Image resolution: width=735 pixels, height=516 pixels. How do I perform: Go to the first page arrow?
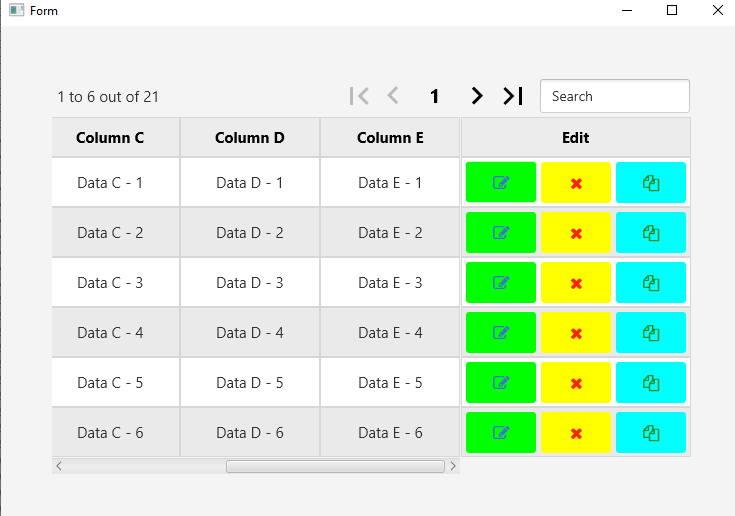coord(359,96)
